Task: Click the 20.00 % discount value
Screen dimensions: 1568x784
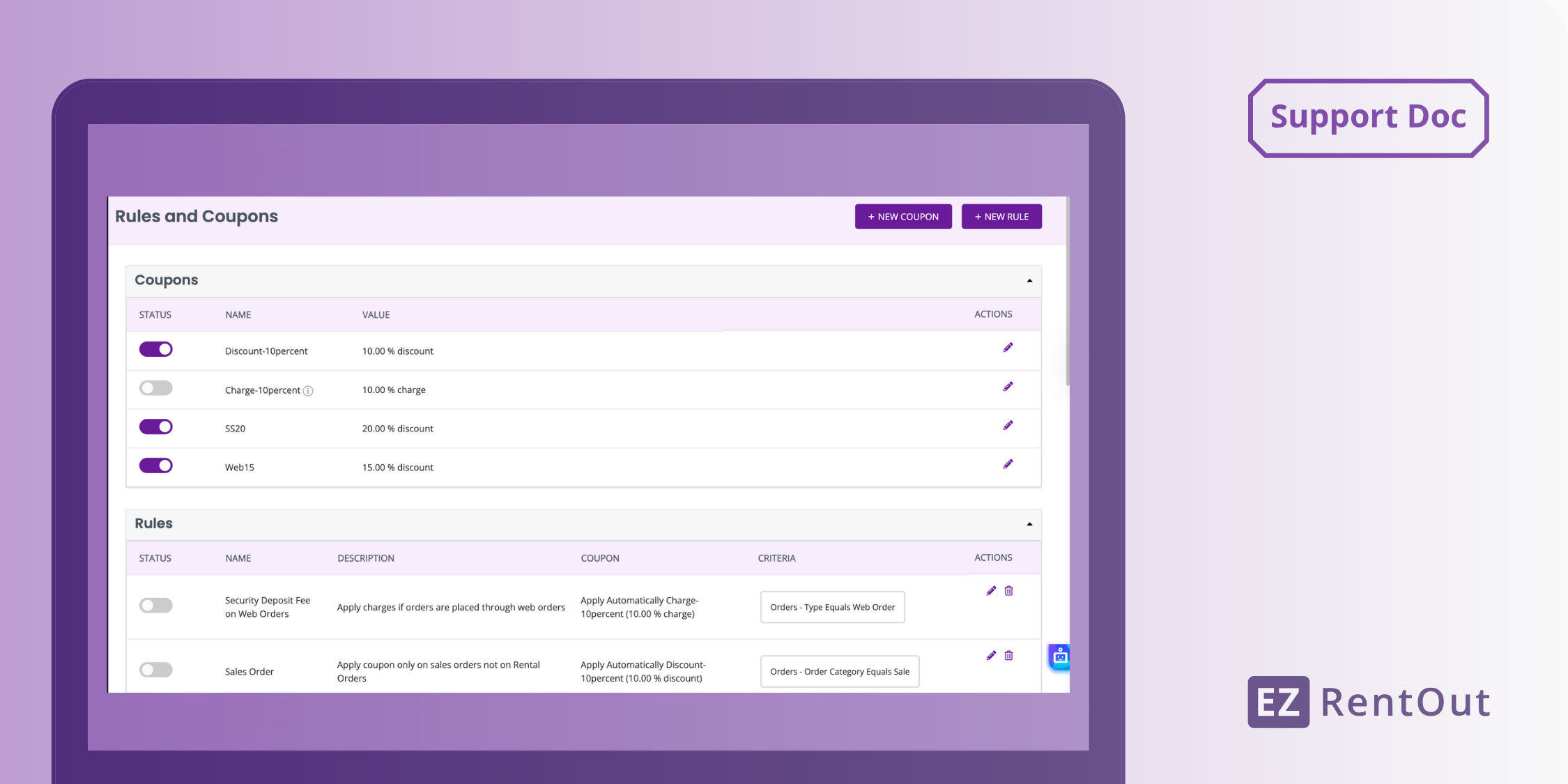Action: click(397, 429)
